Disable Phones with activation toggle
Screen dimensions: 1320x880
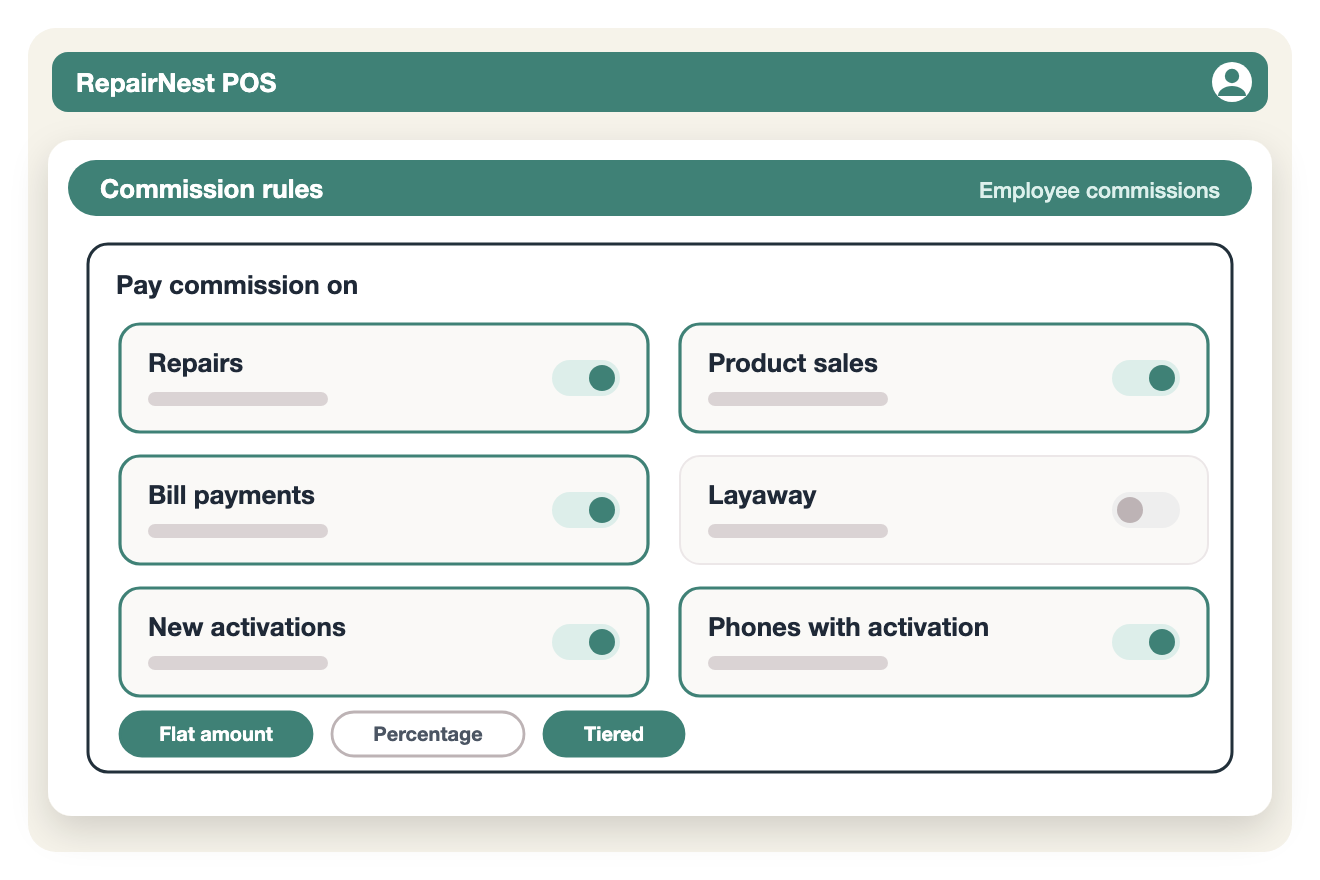(1146, 642)
